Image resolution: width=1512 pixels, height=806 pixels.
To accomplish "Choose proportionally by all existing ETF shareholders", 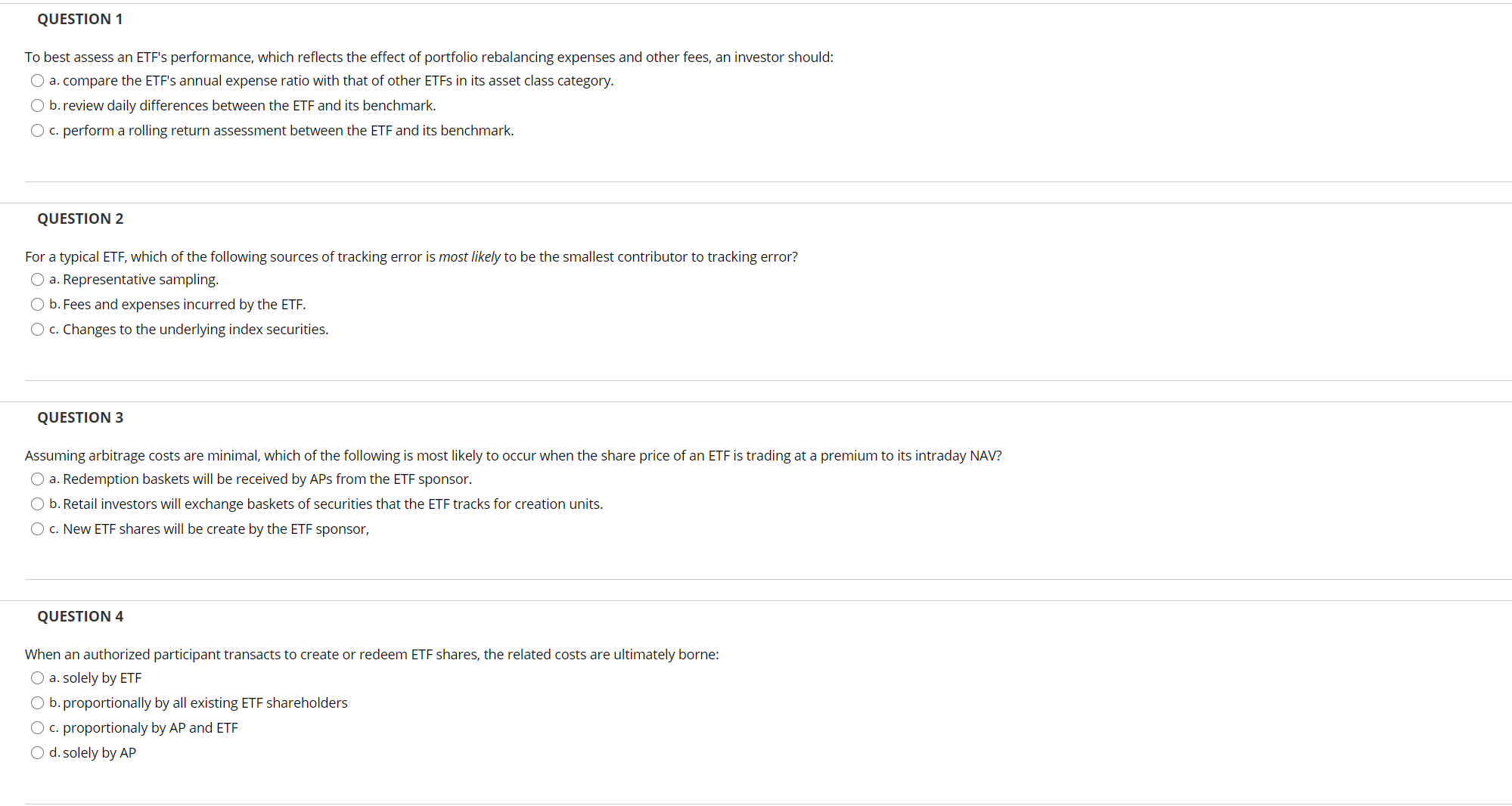I will pyautogui.click(x=37, y=702).
